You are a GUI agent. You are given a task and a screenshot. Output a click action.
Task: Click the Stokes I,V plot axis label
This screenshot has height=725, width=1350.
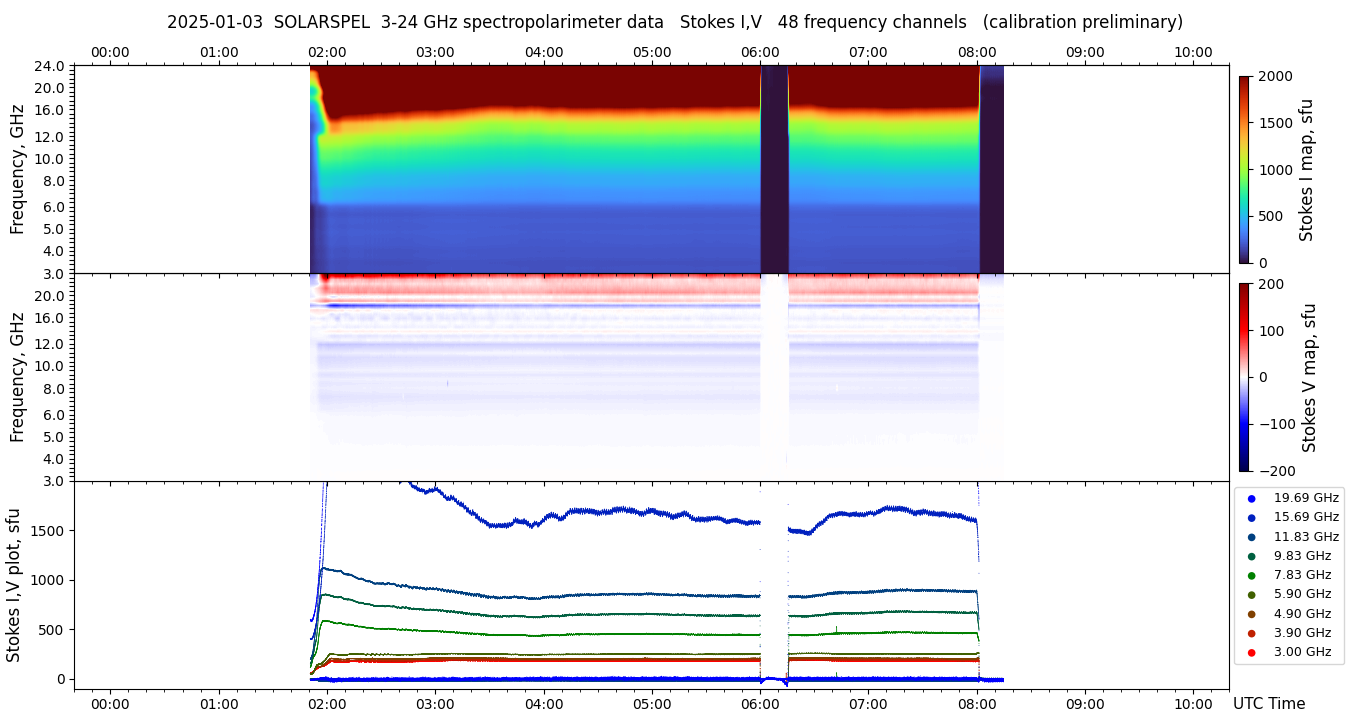pos(14,585)
